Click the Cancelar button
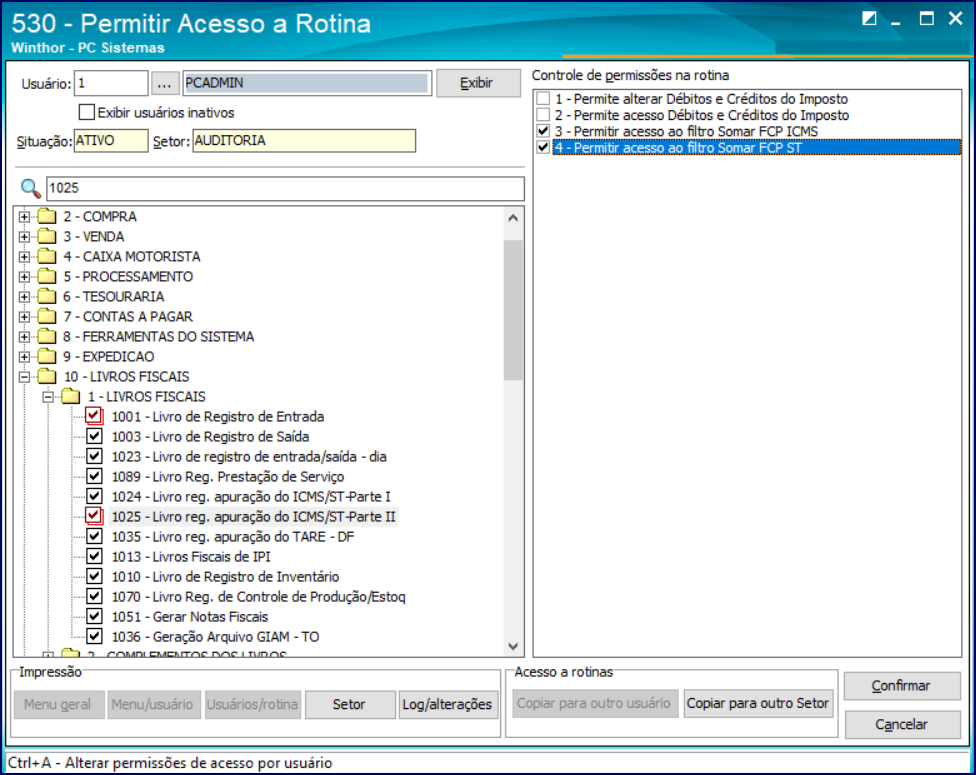This screenshot has width=976, height=775. [901, 724]
